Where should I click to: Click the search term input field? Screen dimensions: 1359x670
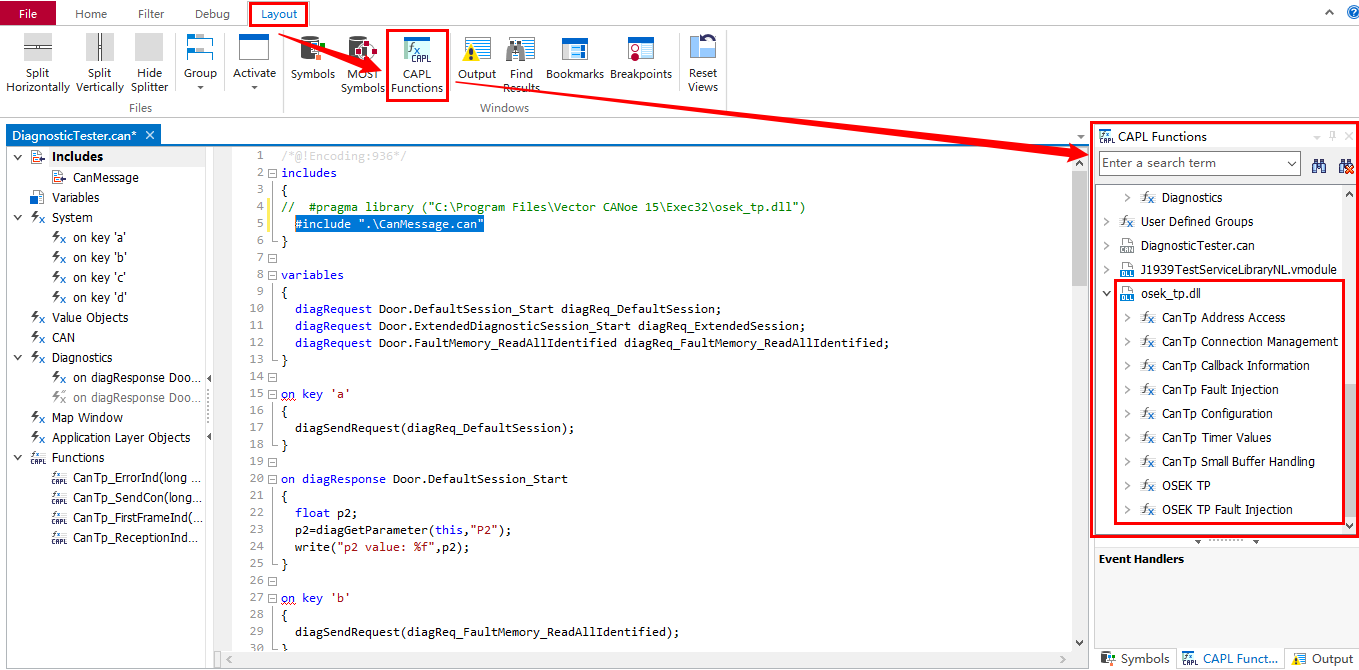pyautogui.click(x=1190, y=163)
